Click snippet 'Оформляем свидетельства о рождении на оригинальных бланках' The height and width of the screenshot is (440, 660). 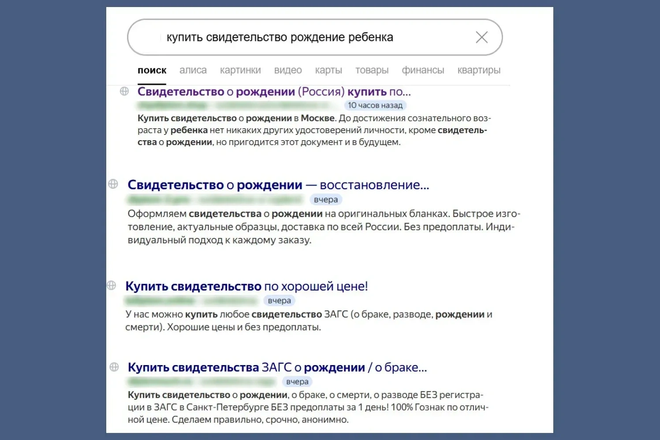[287, 213]
